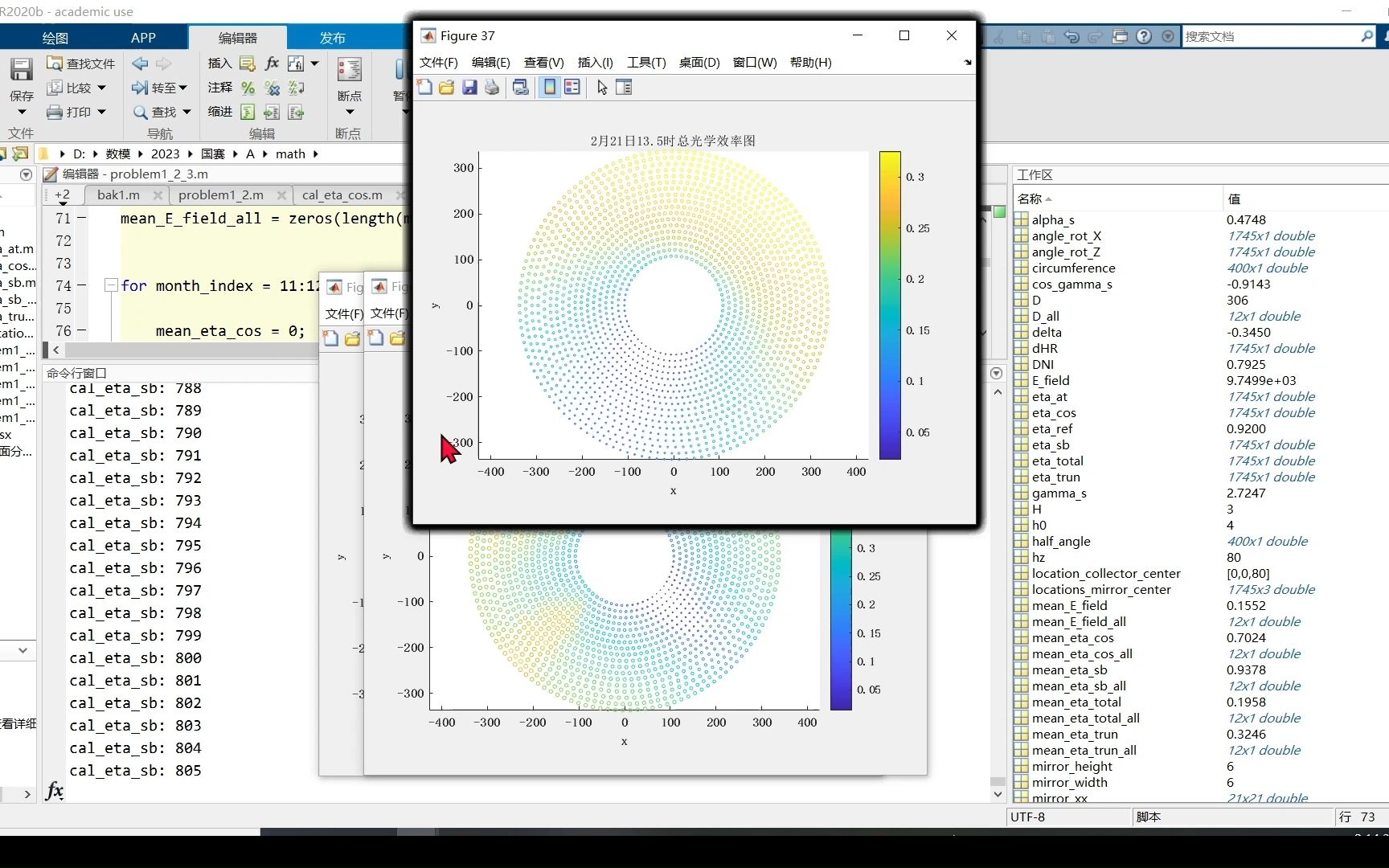Click the New Figure icon in Figure 37
The image size is (1389, 868).
(x=424, y=88)
